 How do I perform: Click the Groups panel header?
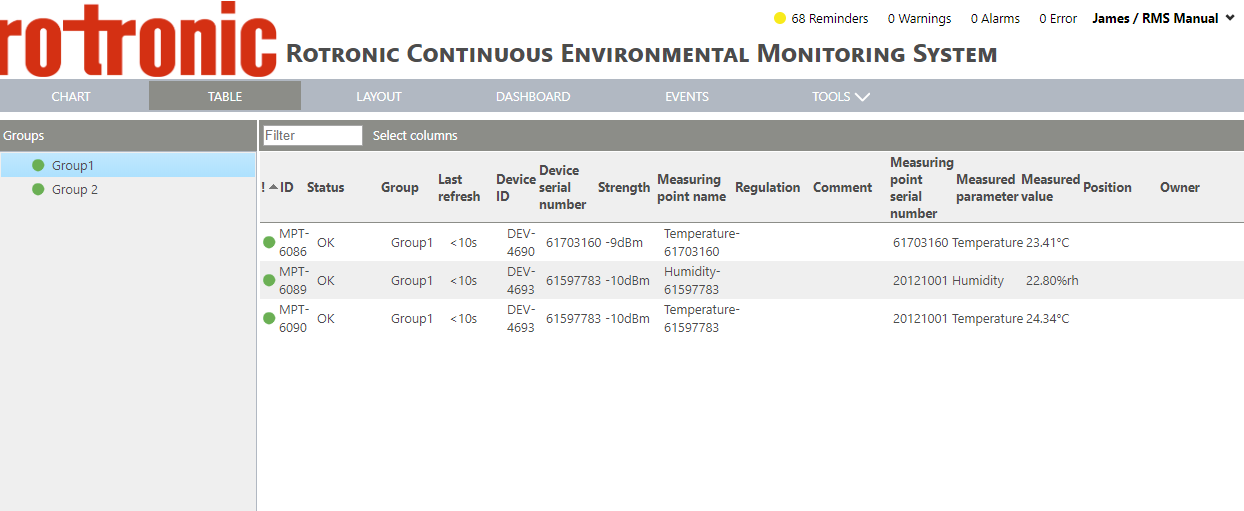[x=128, y=135]
